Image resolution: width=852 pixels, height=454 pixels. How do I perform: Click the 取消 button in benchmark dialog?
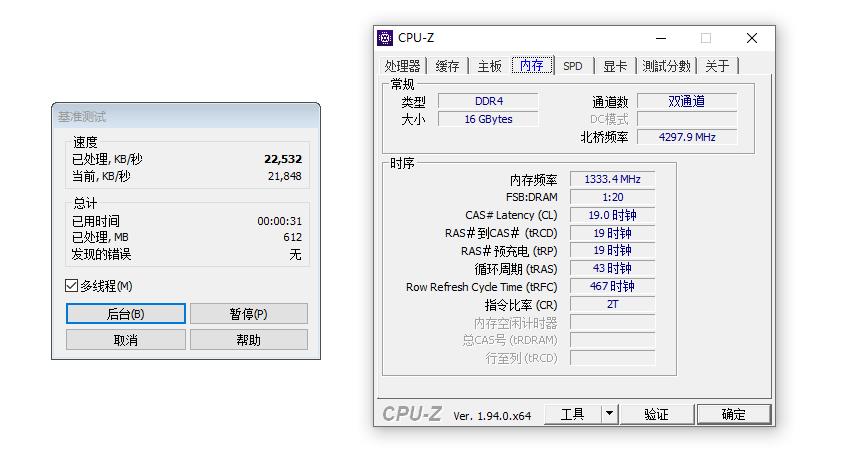tap(126, 340)
